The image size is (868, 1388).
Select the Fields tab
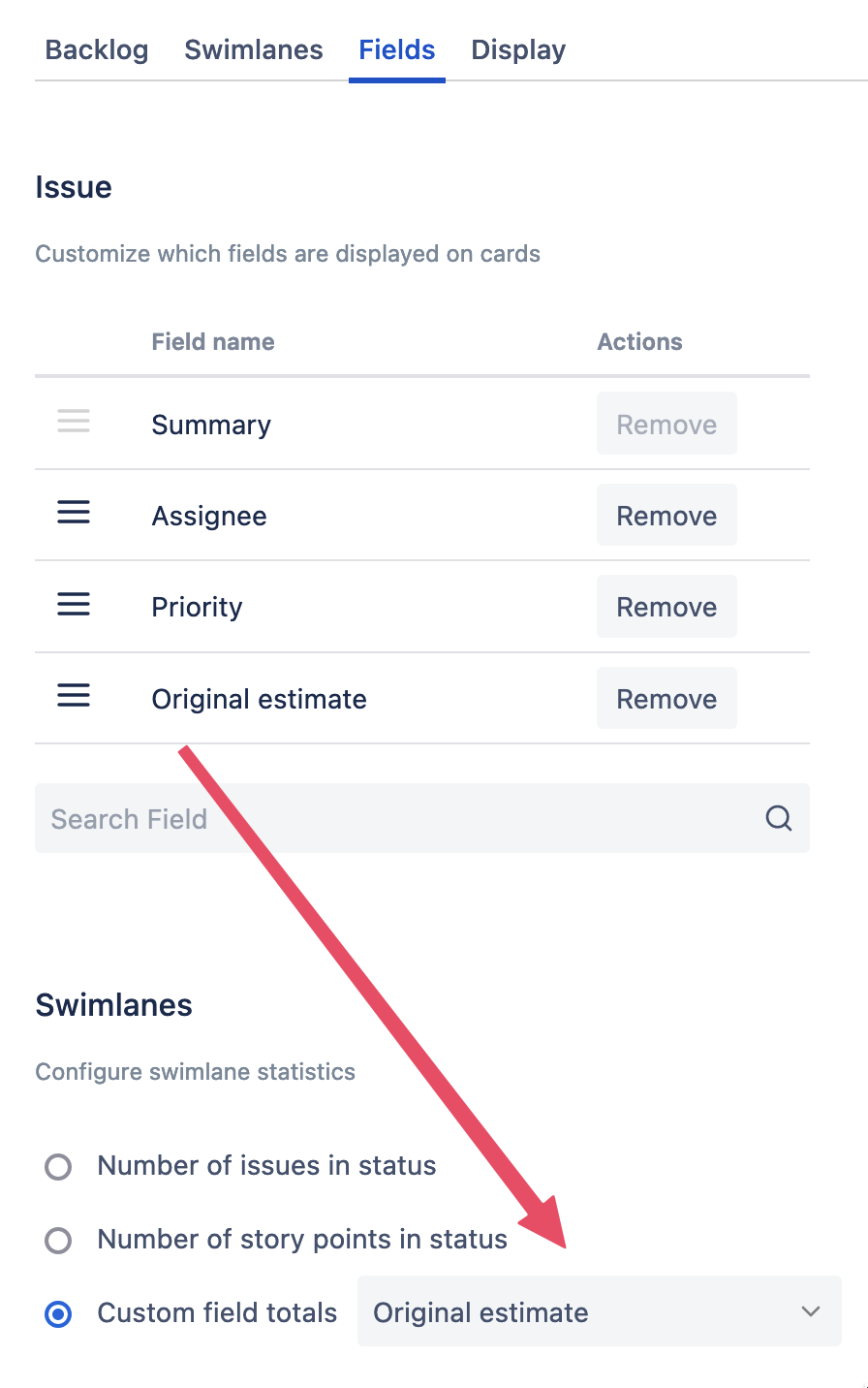point(397,50)
